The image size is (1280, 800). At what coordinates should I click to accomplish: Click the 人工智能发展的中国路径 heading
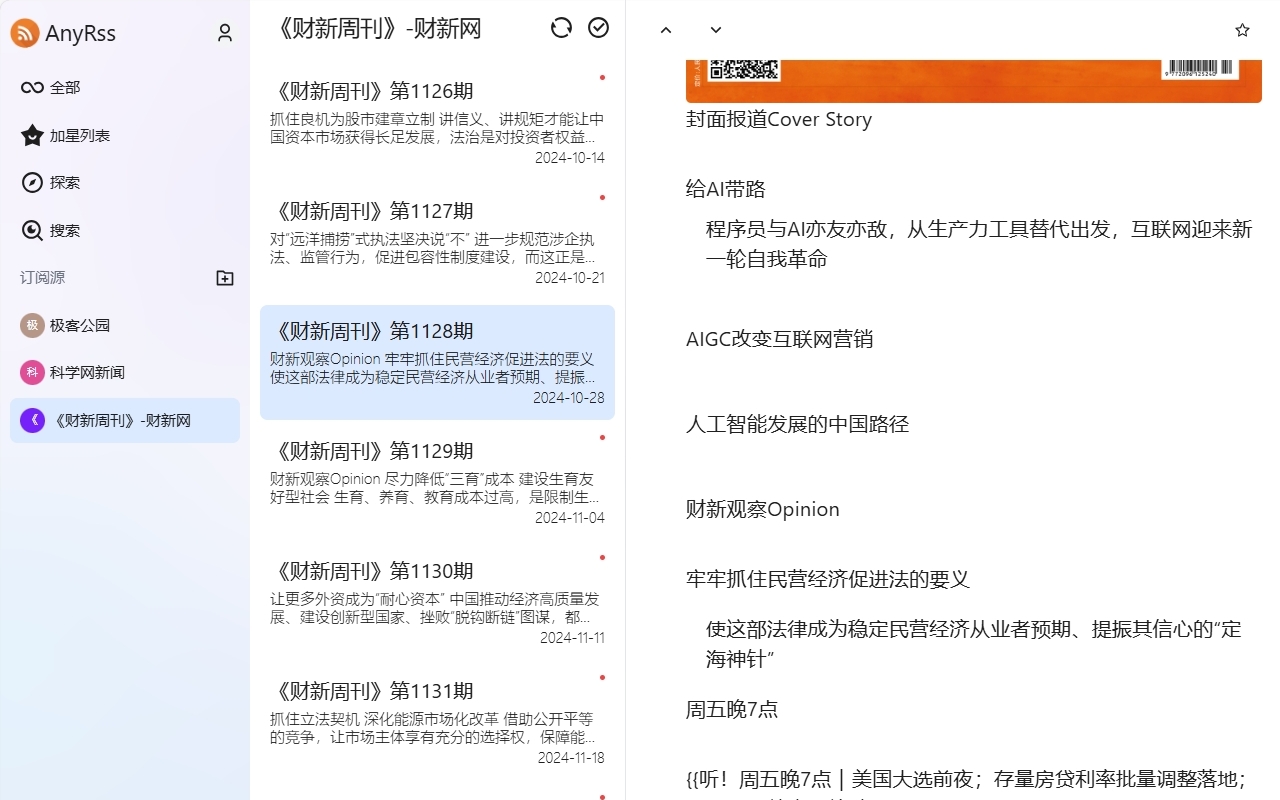(x=797, y=425)
